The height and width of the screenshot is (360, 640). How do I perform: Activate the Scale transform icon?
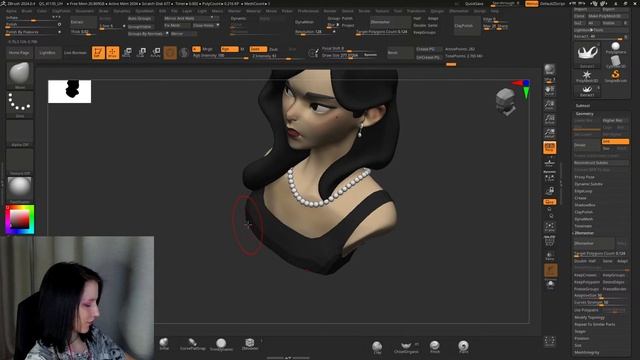coord(141,53)
